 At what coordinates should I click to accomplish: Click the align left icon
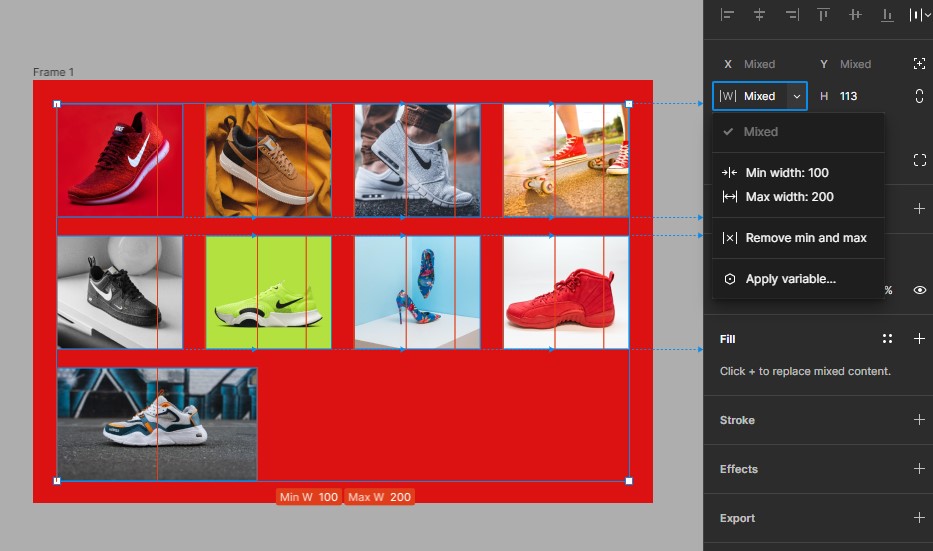tap(728, 15)
